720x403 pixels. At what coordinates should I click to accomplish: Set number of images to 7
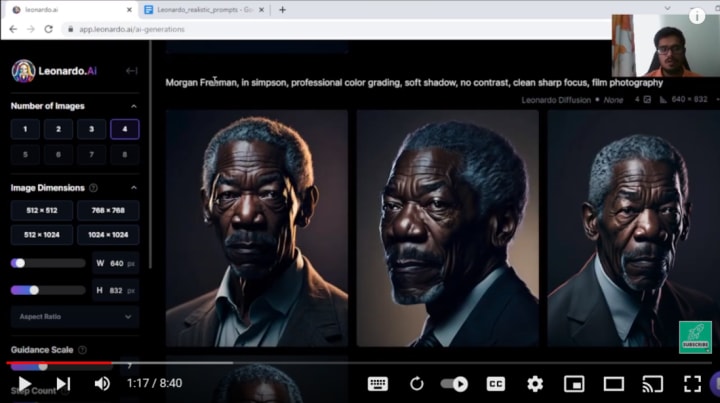tap(91, 155)
